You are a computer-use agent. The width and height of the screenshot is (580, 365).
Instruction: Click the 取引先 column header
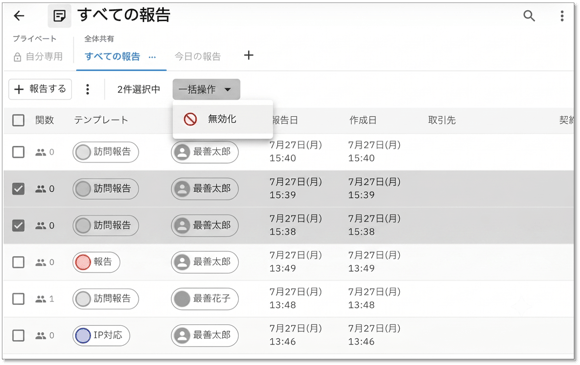pos(442,120)
